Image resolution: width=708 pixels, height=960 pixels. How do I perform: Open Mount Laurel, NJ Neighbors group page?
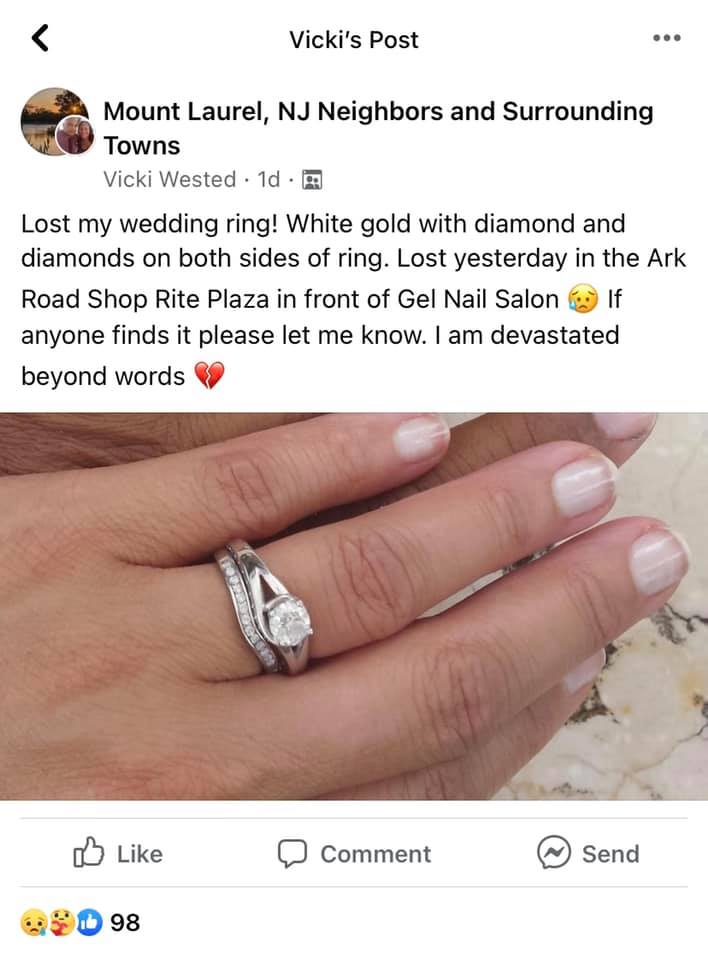coord(378,128)
